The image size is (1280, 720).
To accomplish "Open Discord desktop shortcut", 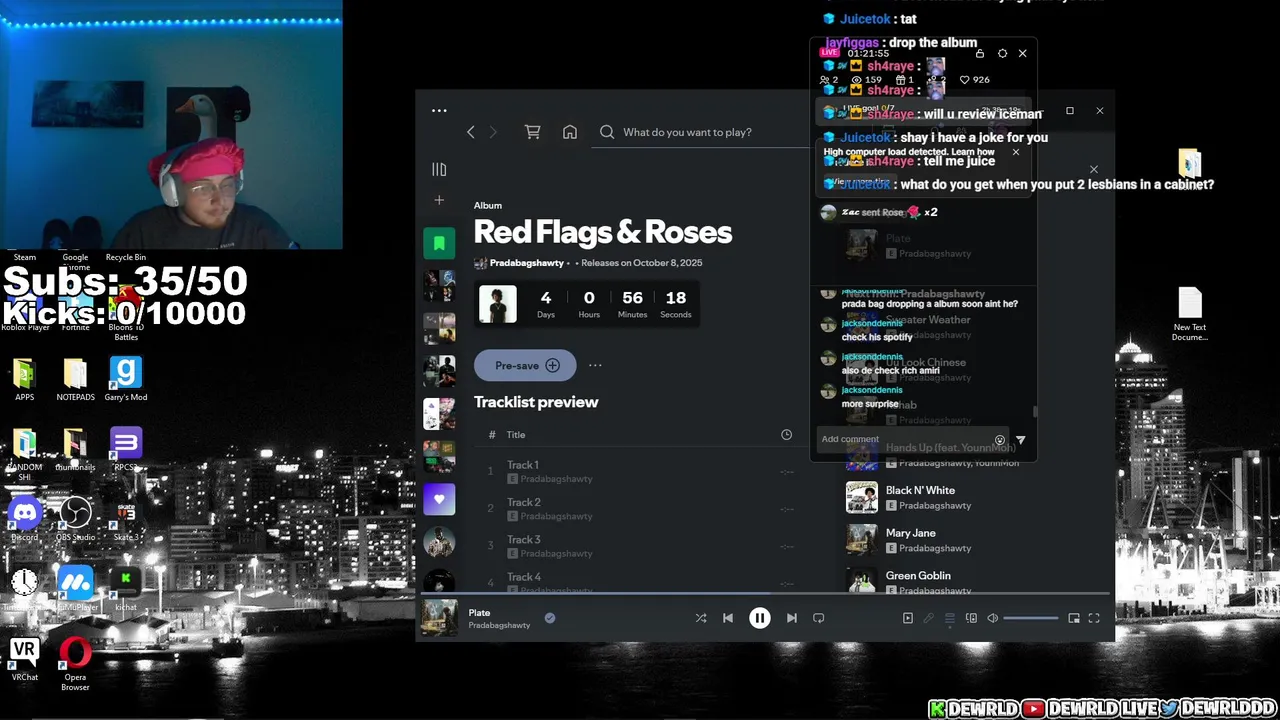I will click(x=24, y=518).
